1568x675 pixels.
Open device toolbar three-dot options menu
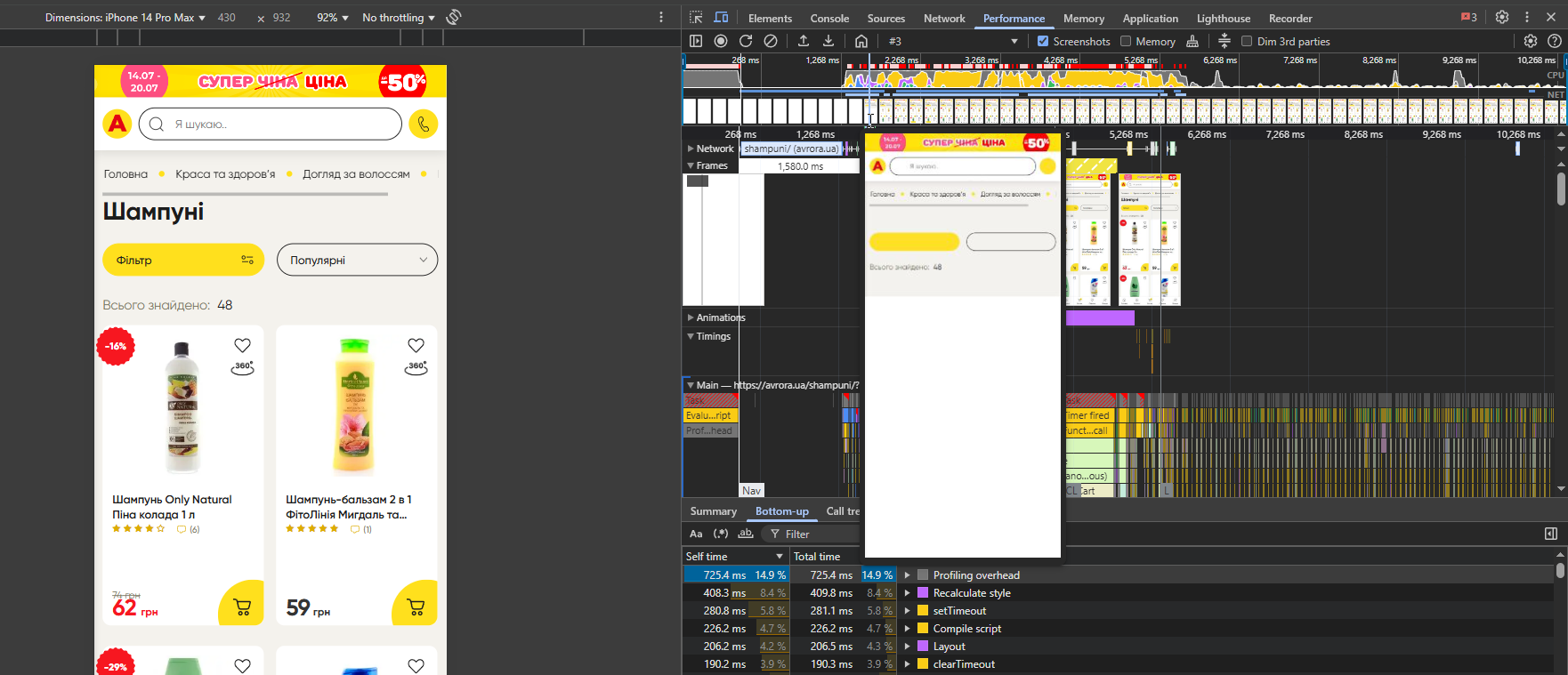pyautogui.click(x=661, y=17)
